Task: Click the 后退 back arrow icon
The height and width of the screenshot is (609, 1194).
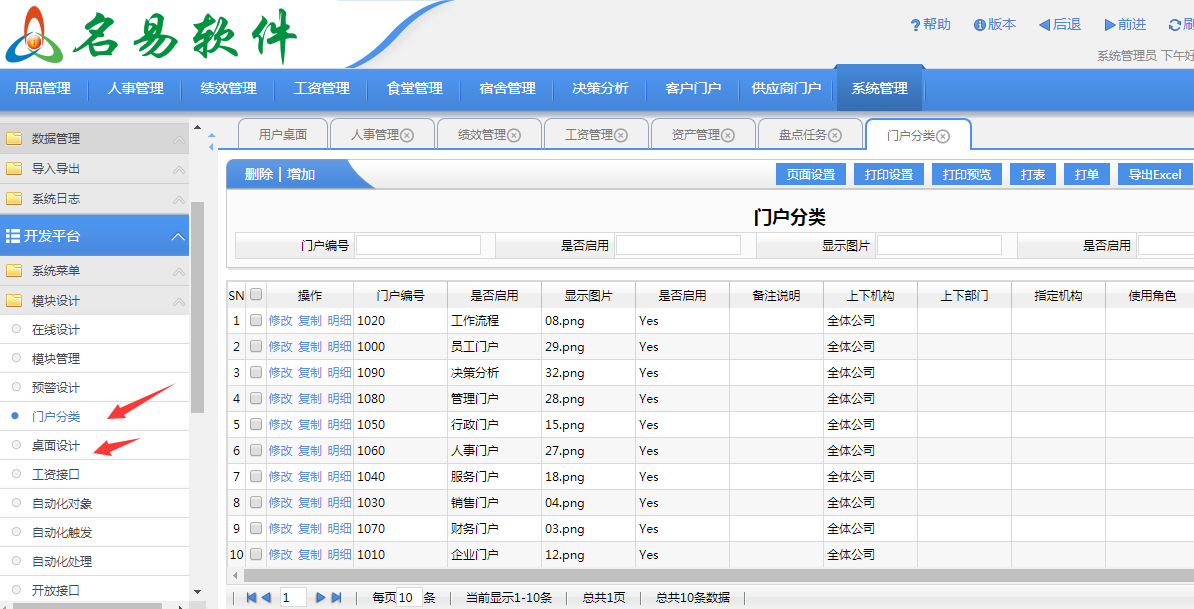Action: point(1044,25)
